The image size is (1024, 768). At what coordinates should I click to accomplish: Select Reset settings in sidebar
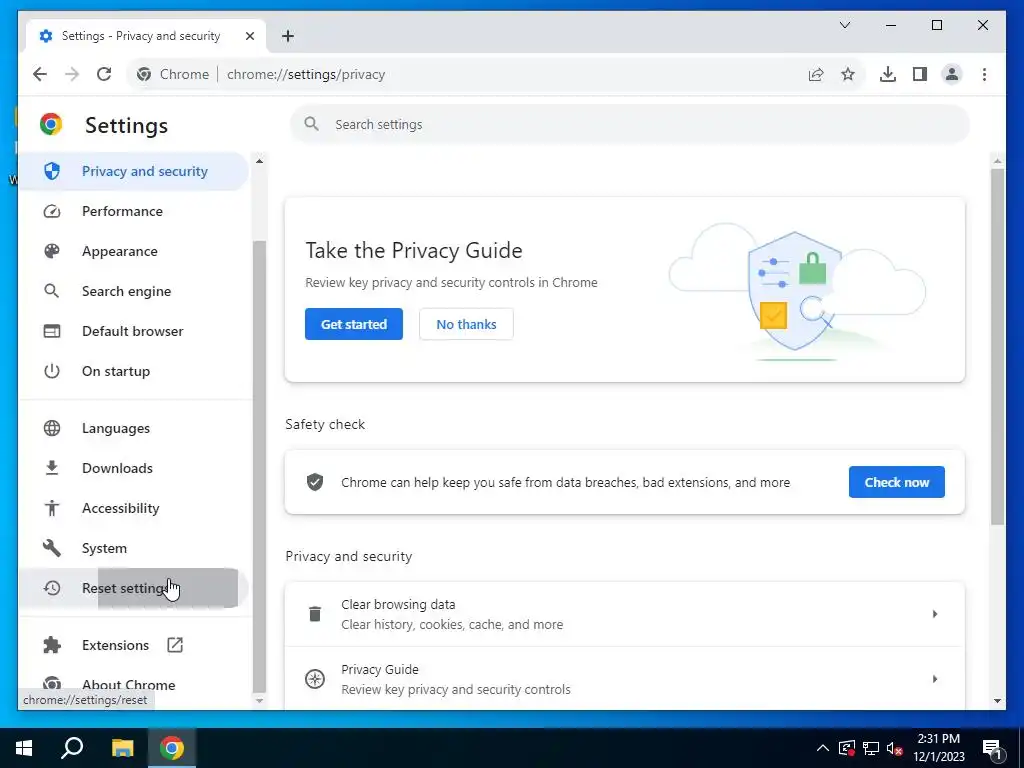click(133, 588)
